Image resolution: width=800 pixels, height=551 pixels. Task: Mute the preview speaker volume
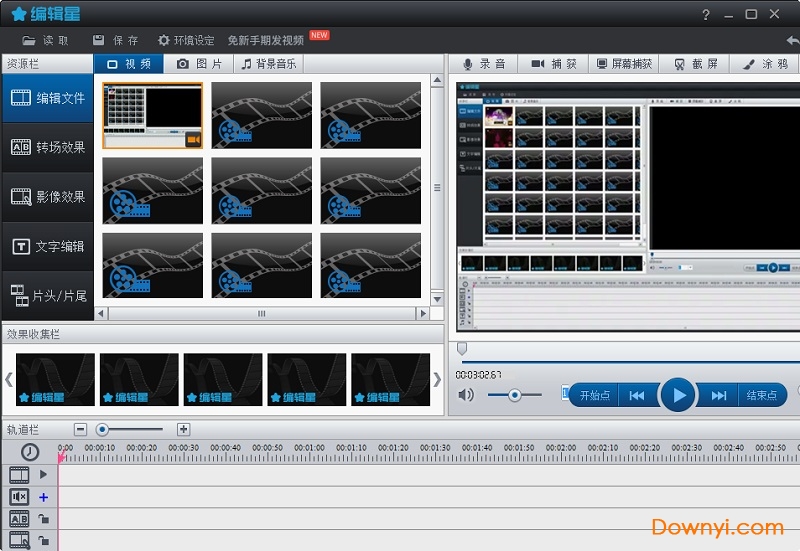pos(466,395)
